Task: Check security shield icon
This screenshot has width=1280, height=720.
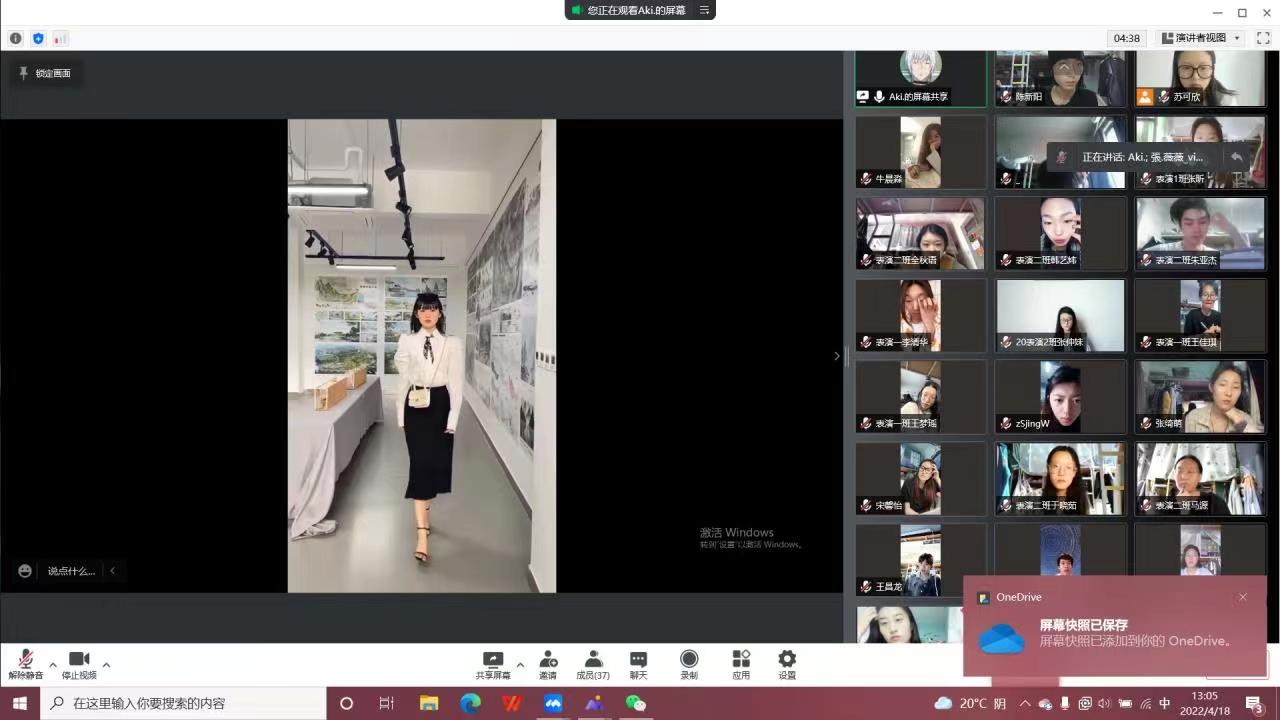Action: pyautogui.click(x=38, y=38)
